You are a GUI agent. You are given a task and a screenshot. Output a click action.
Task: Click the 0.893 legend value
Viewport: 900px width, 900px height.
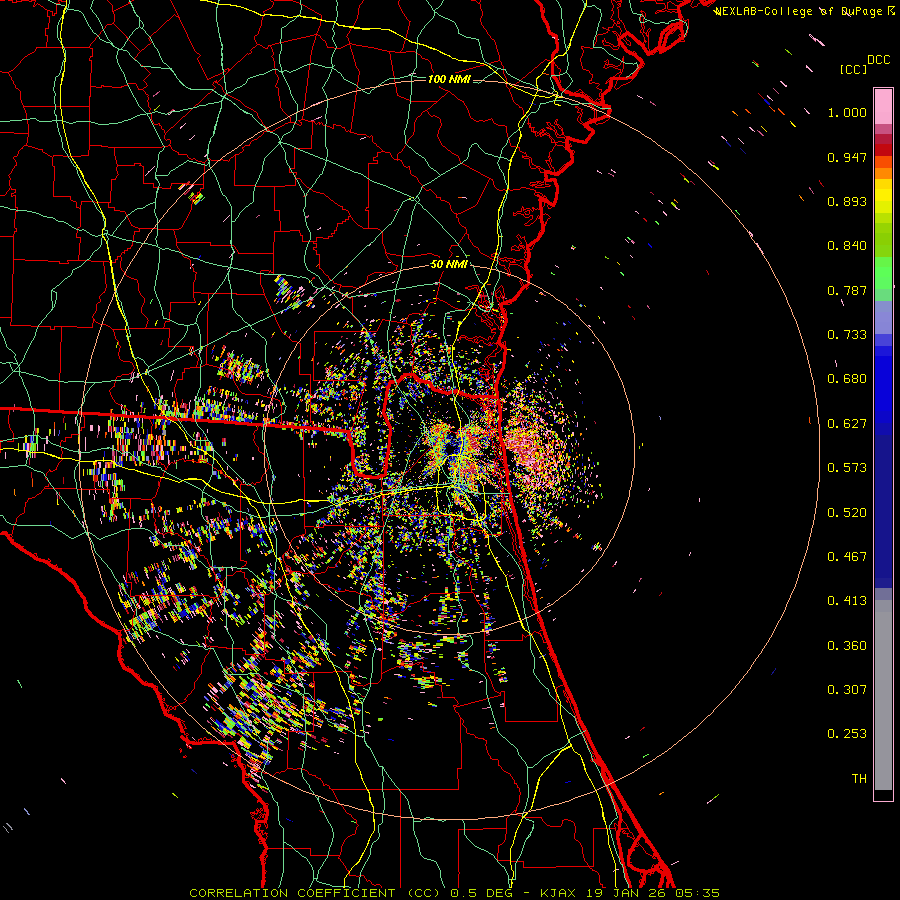tap(847, 202)
